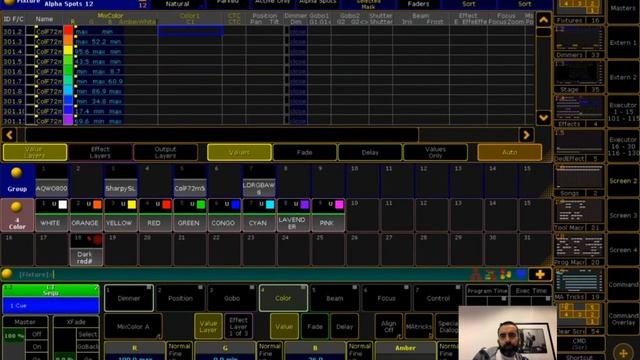Toggle Values Only in fixture sheet

tap(435, 152)
